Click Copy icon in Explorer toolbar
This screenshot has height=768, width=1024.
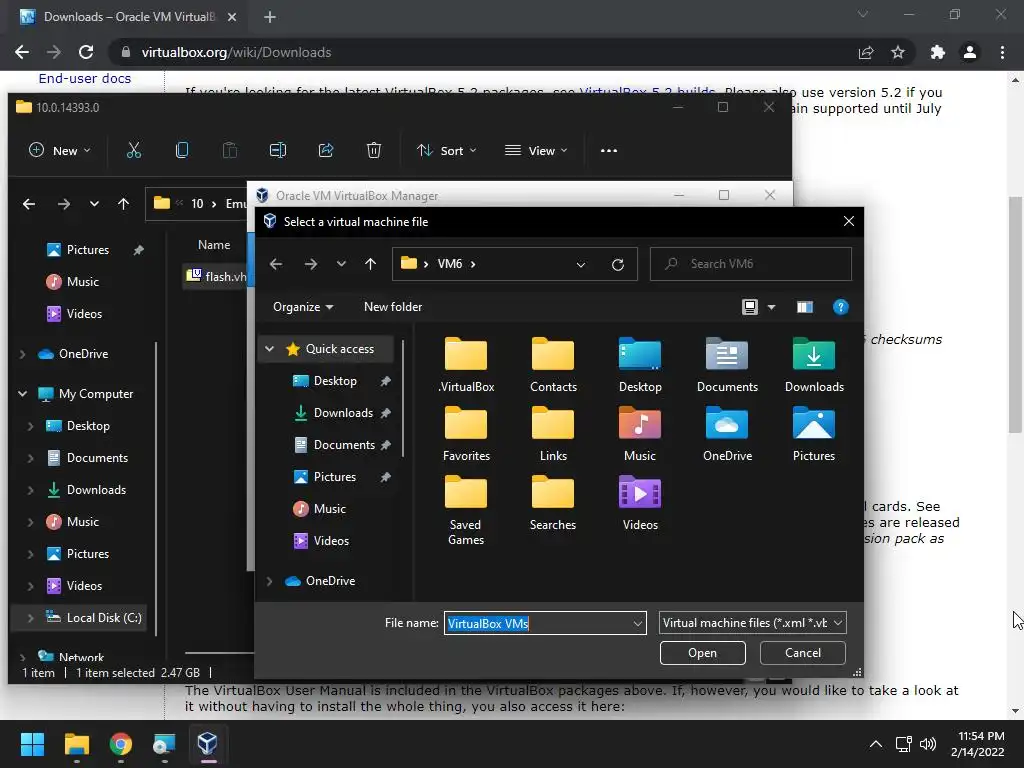pos(182,151)
